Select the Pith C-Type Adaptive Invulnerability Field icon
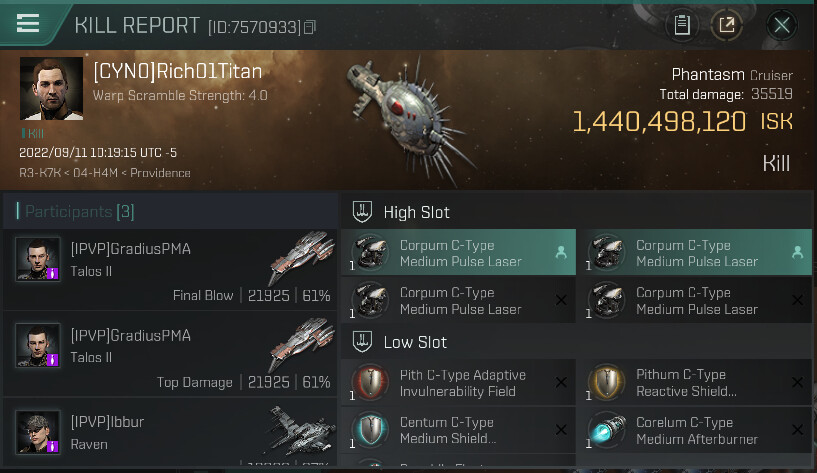The height and width of the screenshot is (473, 817). click(371, 383)
